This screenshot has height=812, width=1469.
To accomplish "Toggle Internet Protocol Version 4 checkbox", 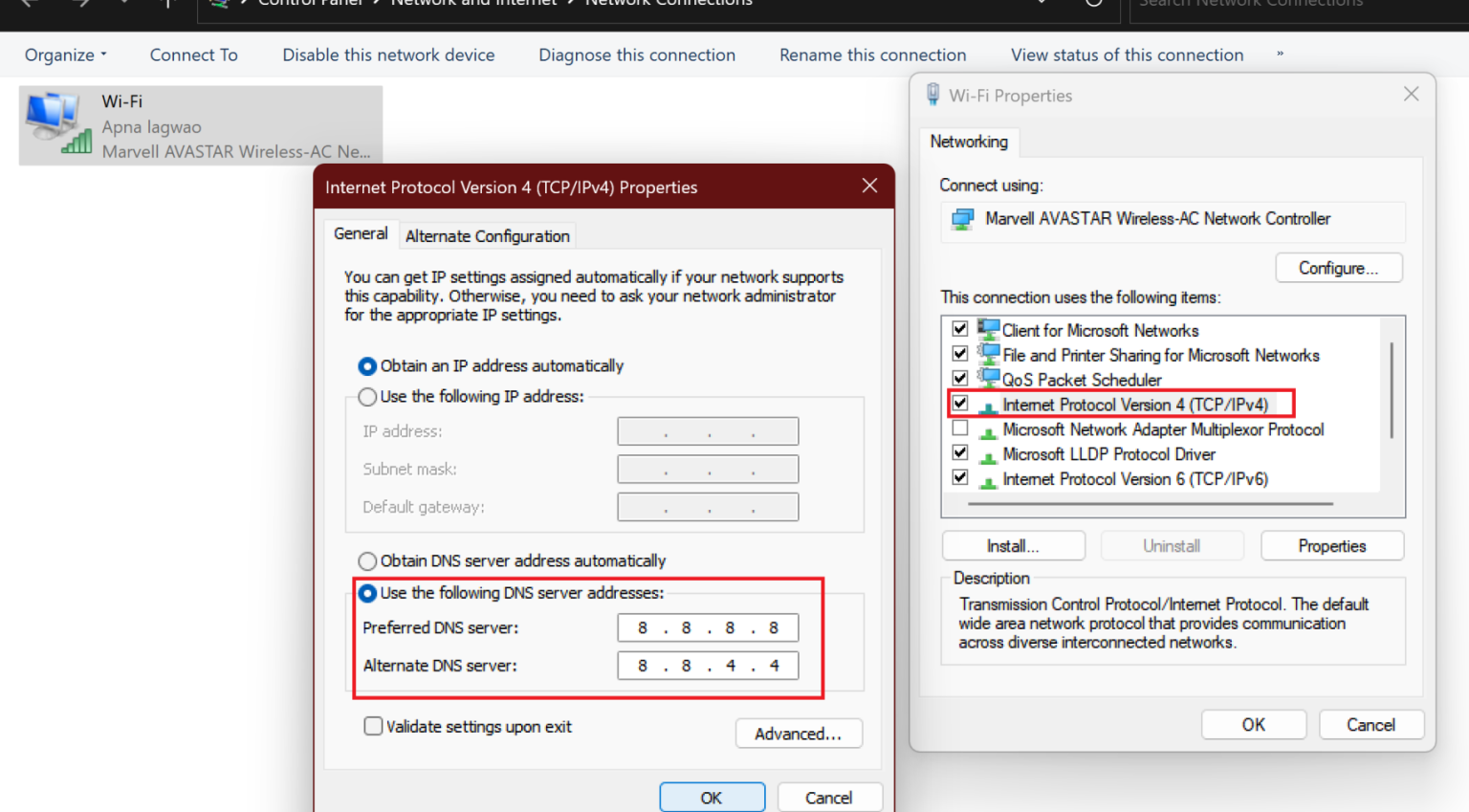I will click(960, 404).
